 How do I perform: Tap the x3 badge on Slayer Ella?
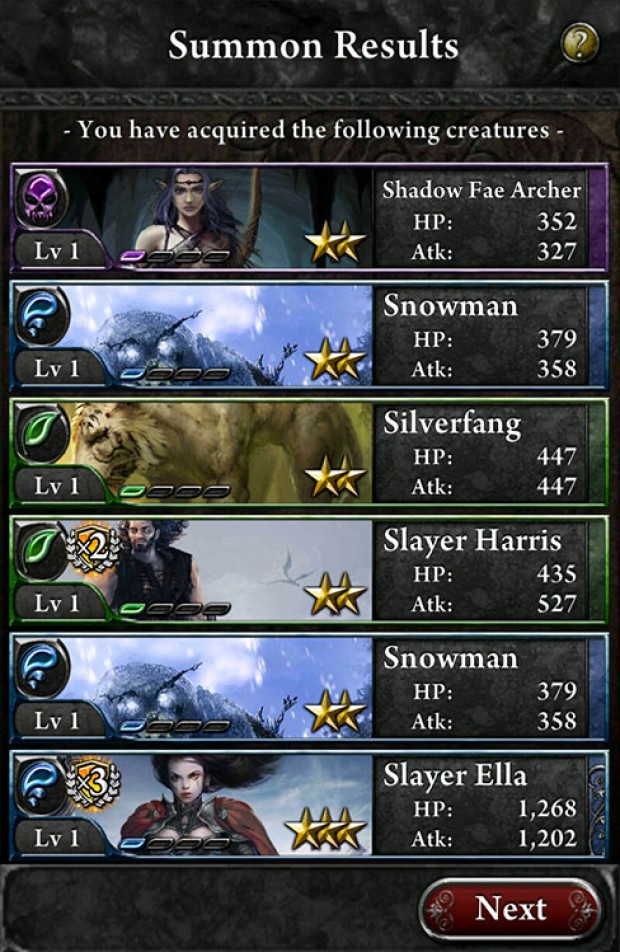pos(92,783)
